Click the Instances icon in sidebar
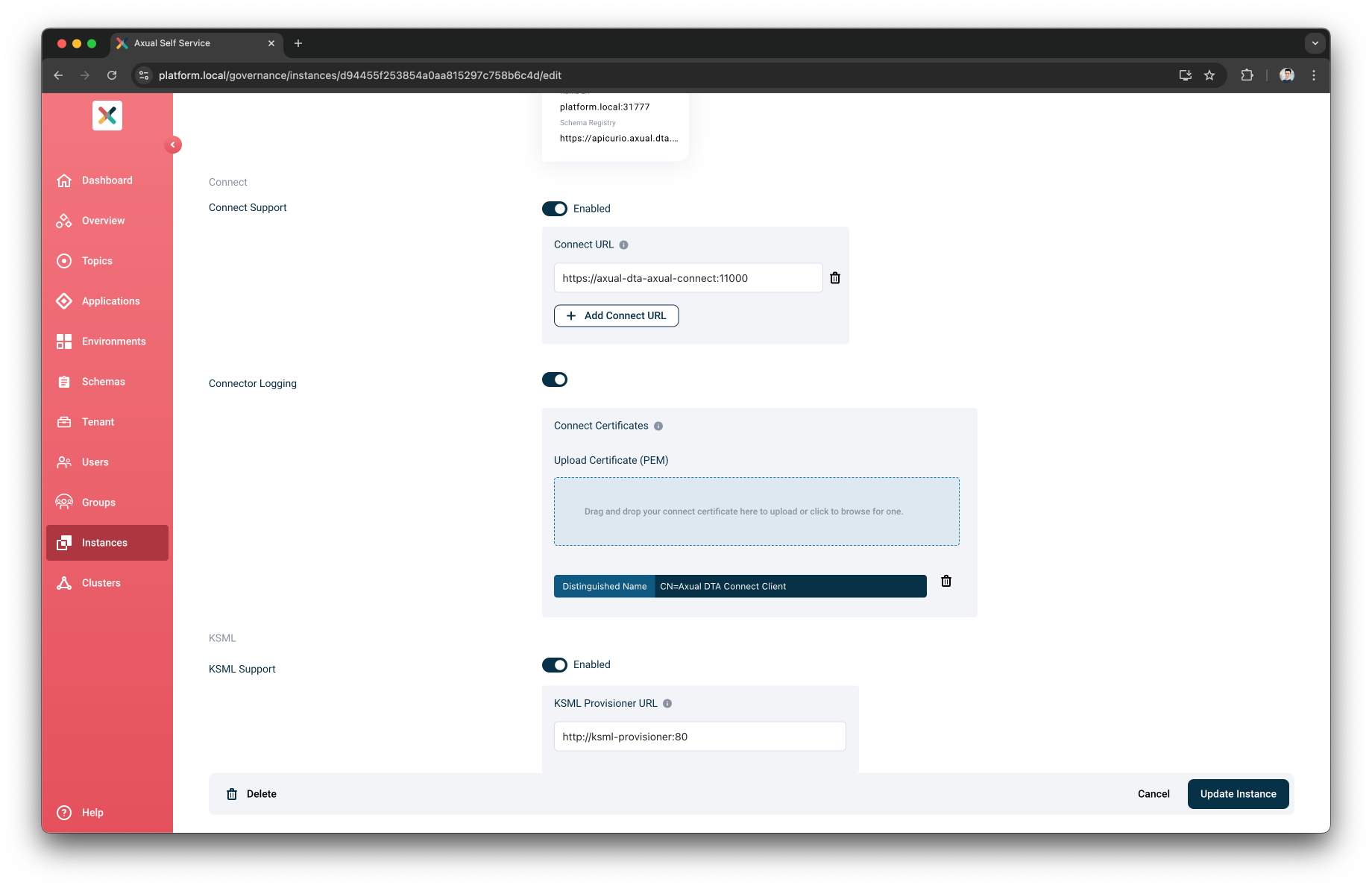 point(64,543)
